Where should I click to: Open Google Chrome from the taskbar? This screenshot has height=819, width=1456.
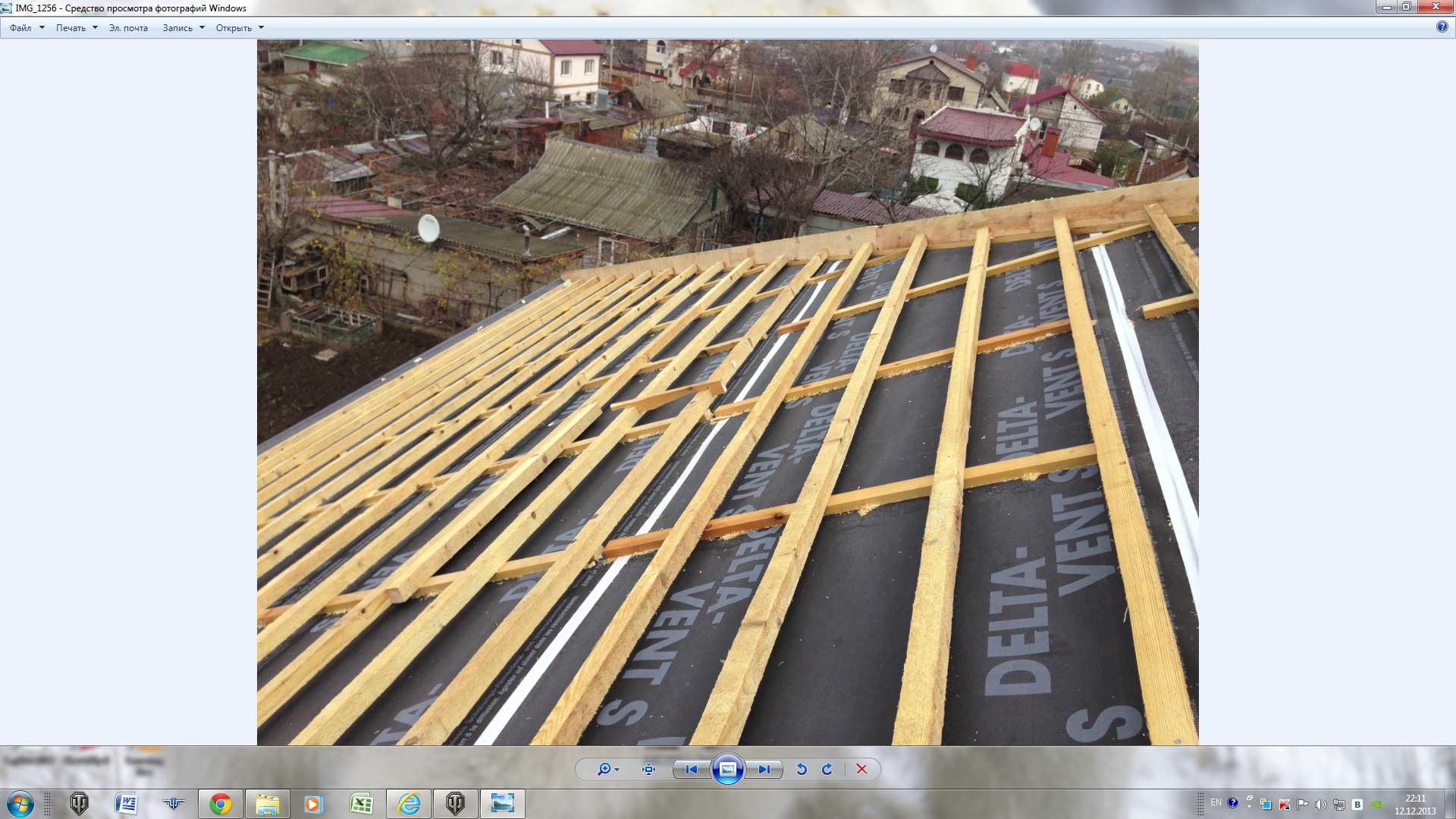221,804
